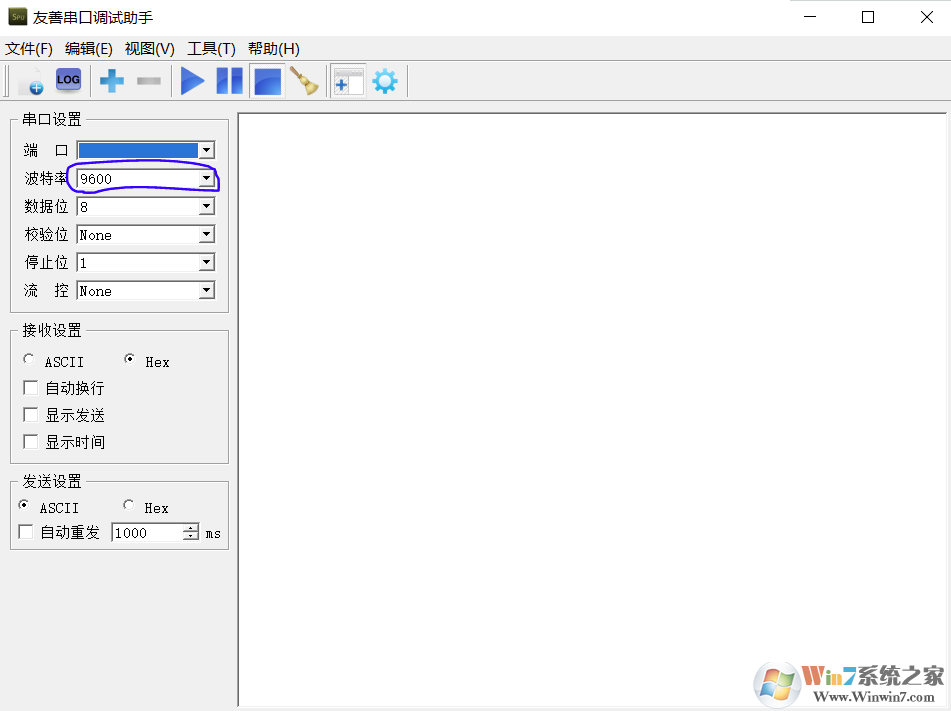
Task: Toggle the side panel layout icon
Action: (x=347, y=81)
